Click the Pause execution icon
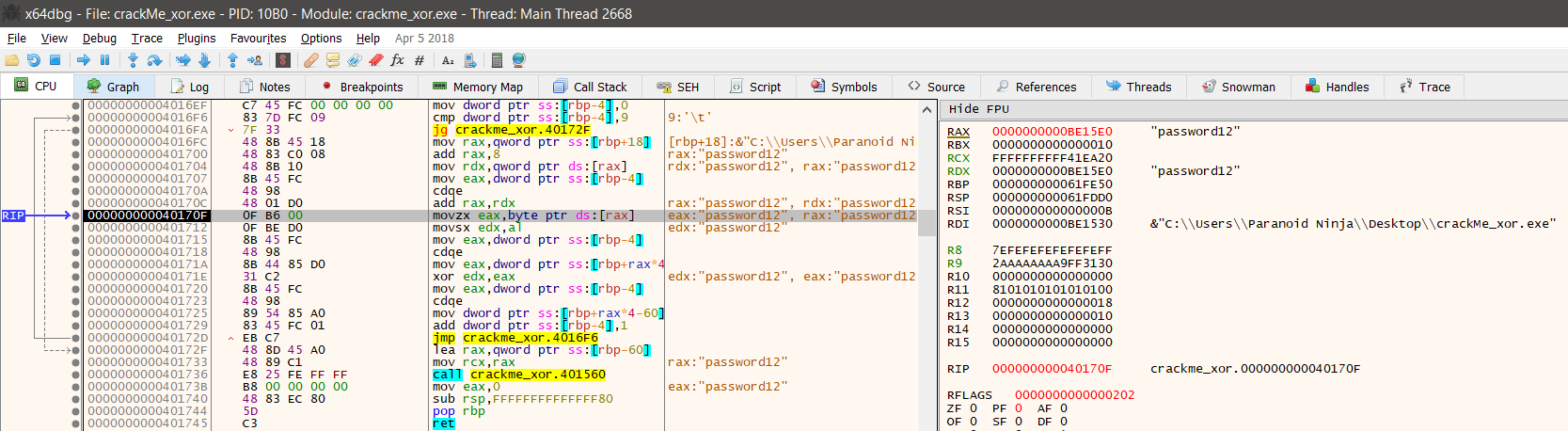1568x431 pixels. point(104,60)
